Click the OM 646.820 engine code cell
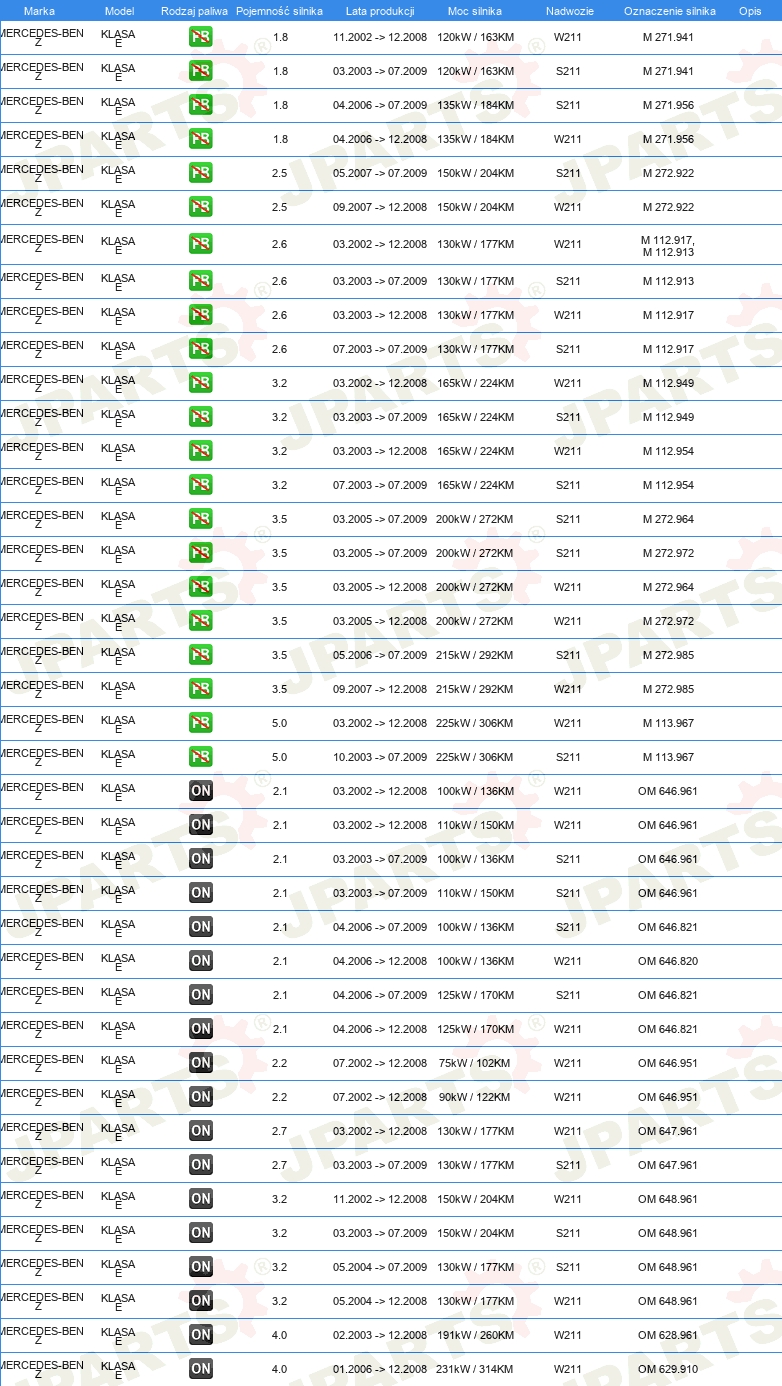This screenshot has height=1386, width=782. [x=668, y=961]
